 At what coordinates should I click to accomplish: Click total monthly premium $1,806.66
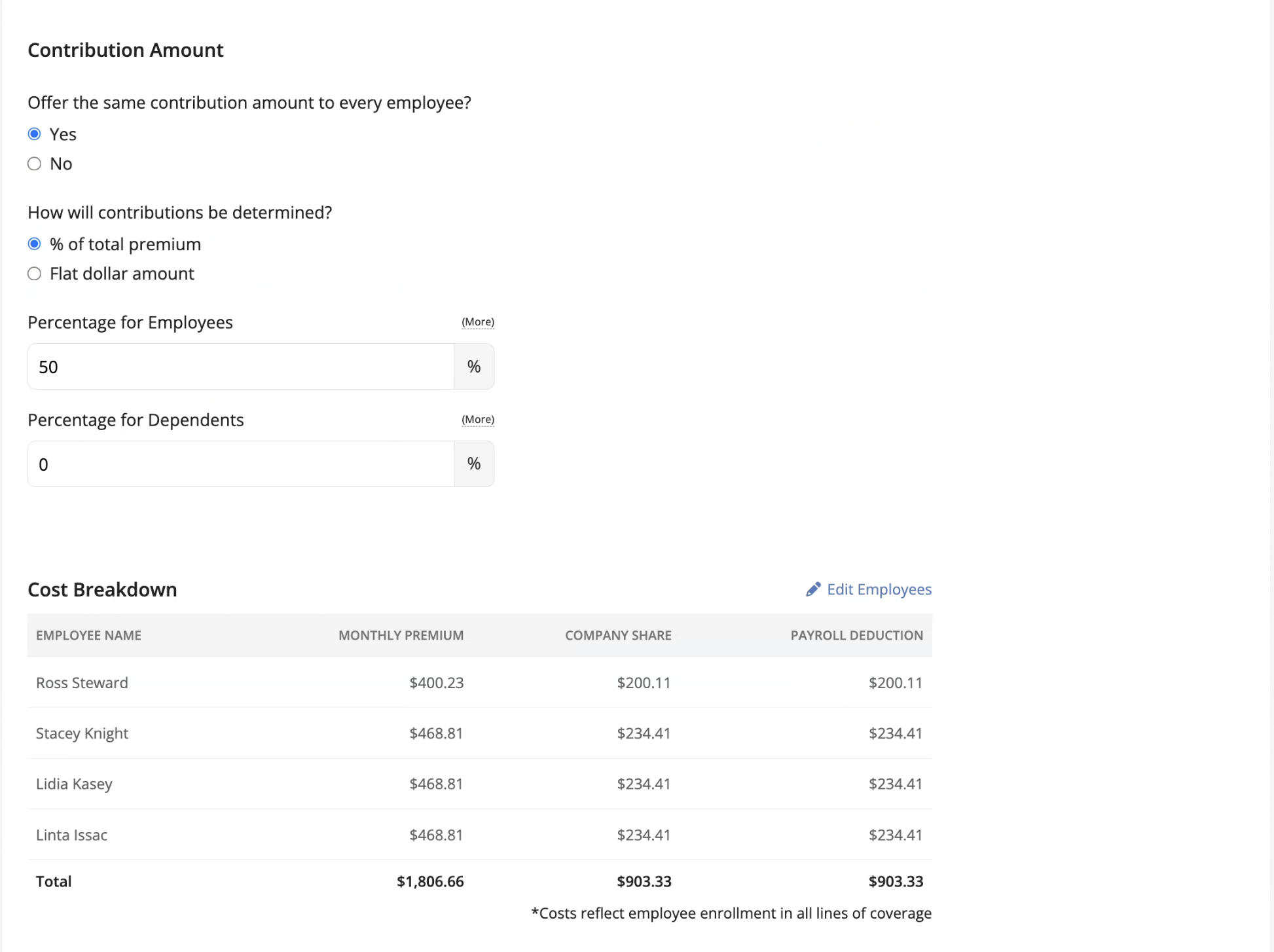[430, 882]
